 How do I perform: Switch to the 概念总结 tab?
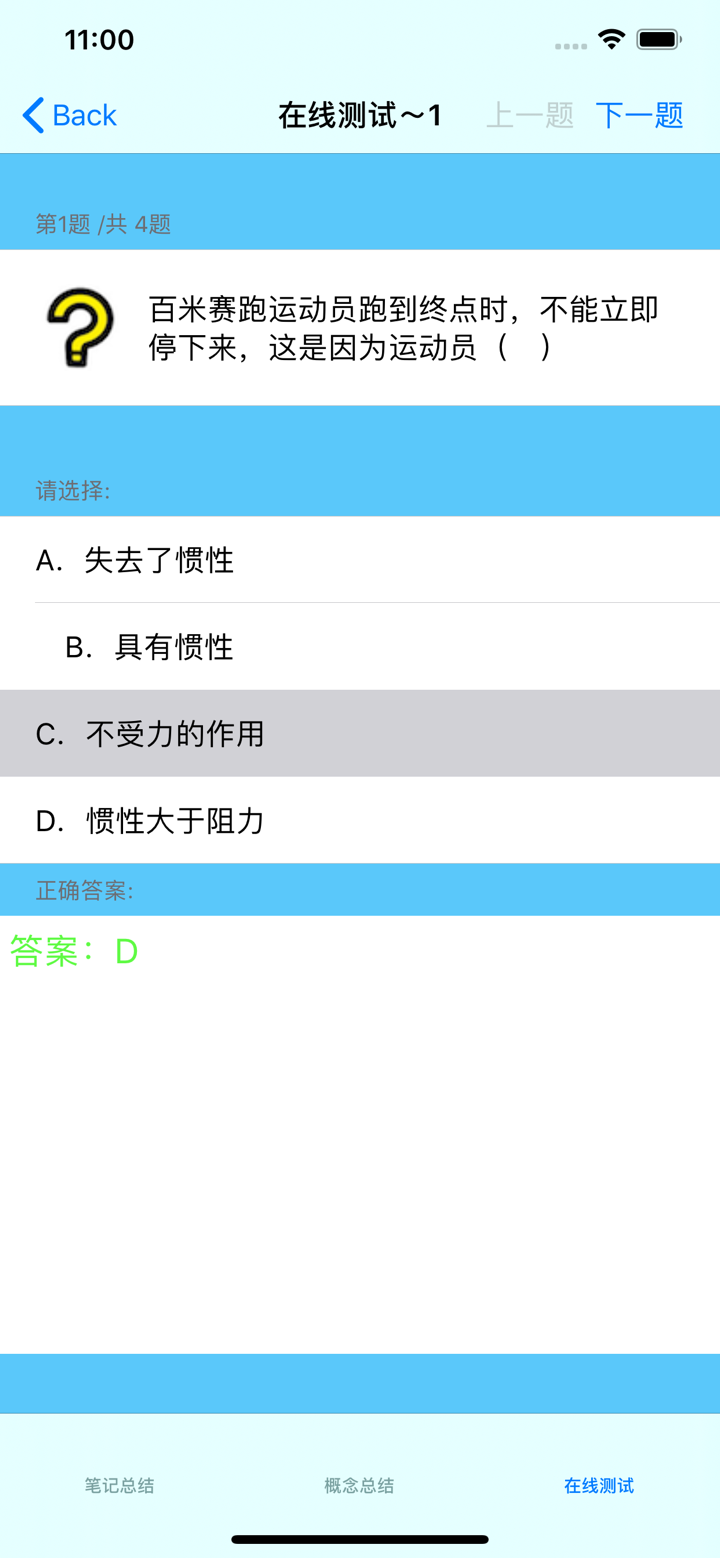[x=359, y=1486]
